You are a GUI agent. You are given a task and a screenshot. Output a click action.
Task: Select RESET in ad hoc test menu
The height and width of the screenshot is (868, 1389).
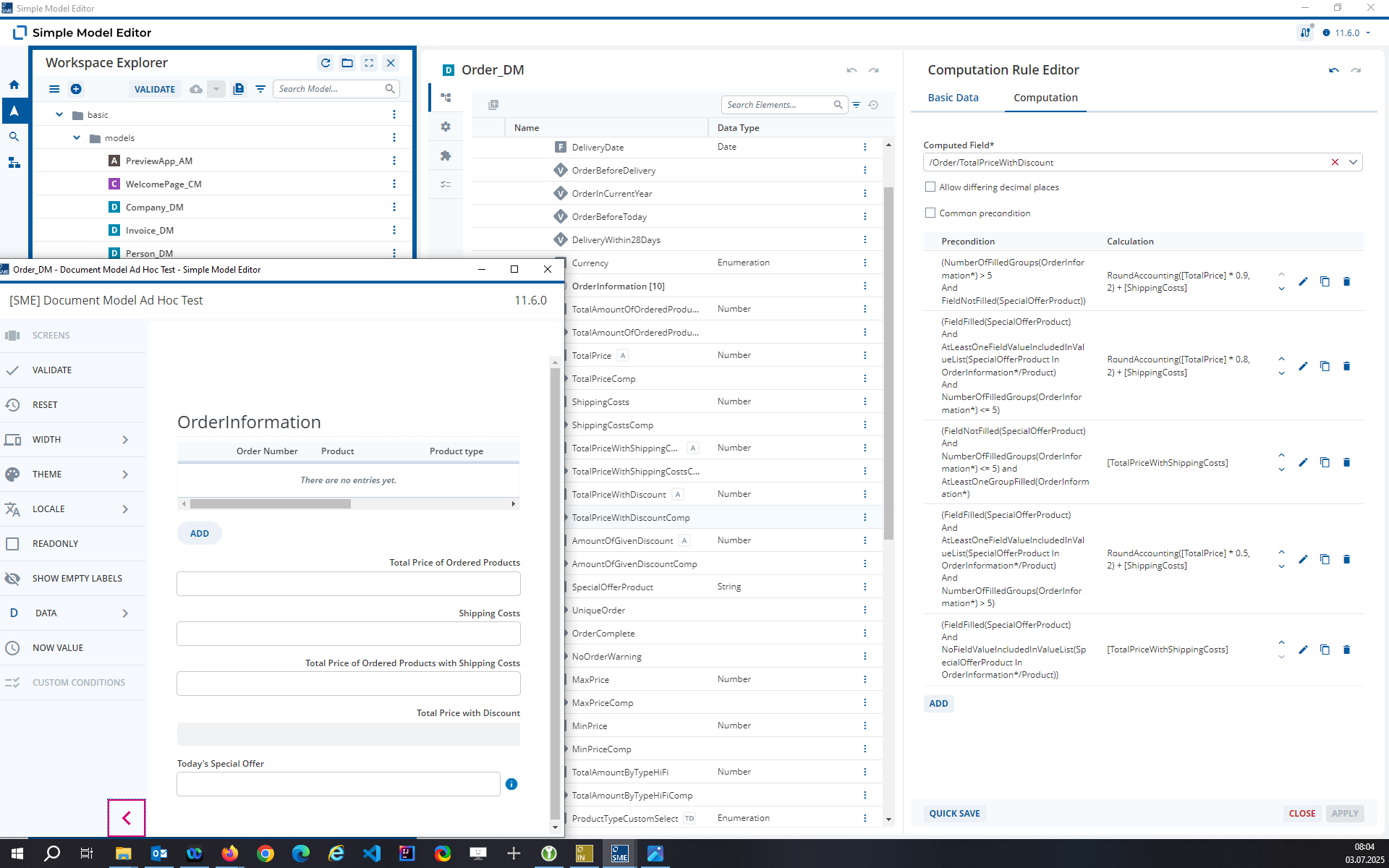72,405
